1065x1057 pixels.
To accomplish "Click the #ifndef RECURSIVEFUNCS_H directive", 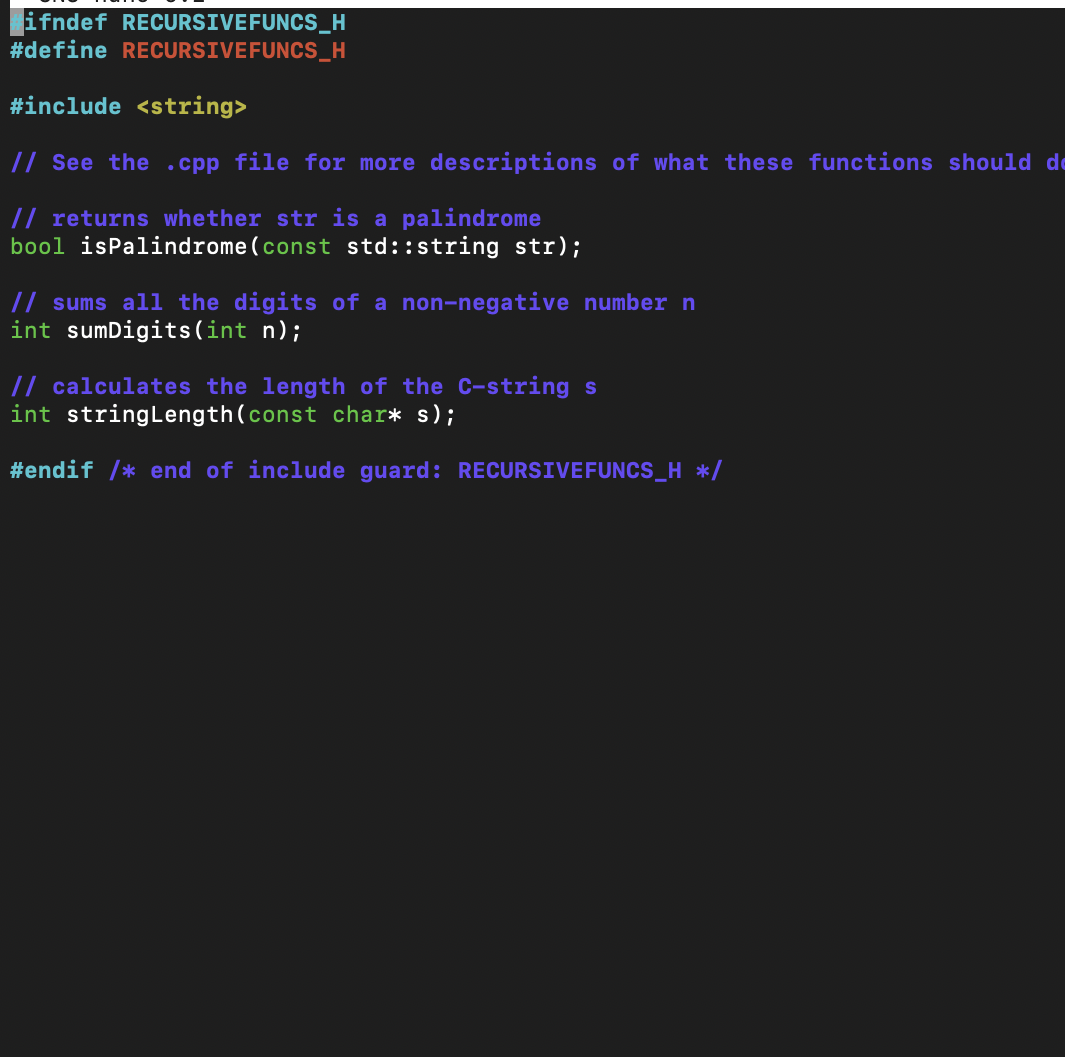I will [x=178, y=22].
